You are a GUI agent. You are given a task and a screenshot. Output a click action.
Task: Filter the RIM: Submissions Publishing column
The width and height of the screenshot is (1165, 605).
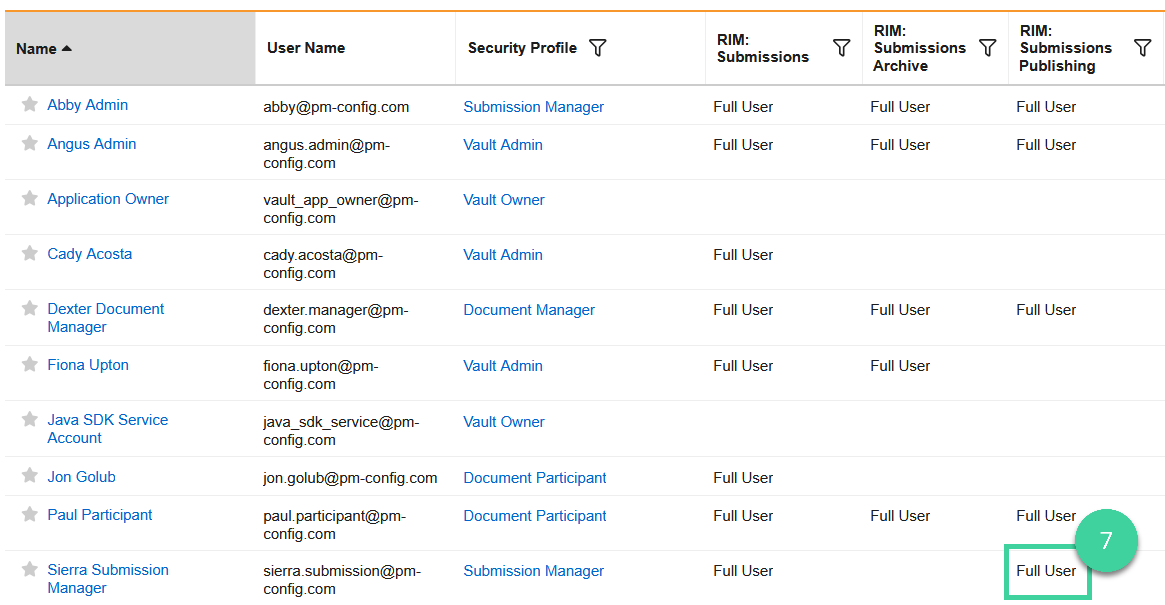point(1143,48)
